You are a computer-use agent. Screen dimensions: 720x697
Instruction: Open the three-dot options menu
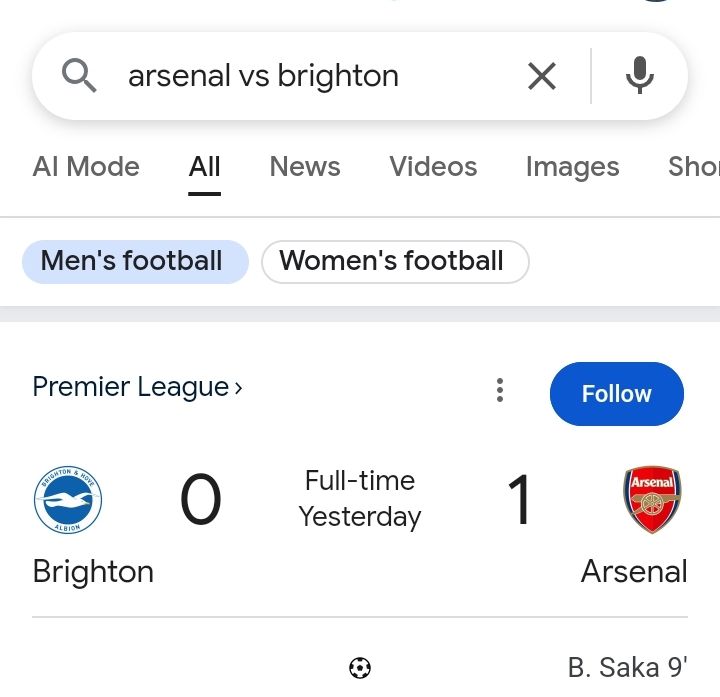click(x=500, y=391)
